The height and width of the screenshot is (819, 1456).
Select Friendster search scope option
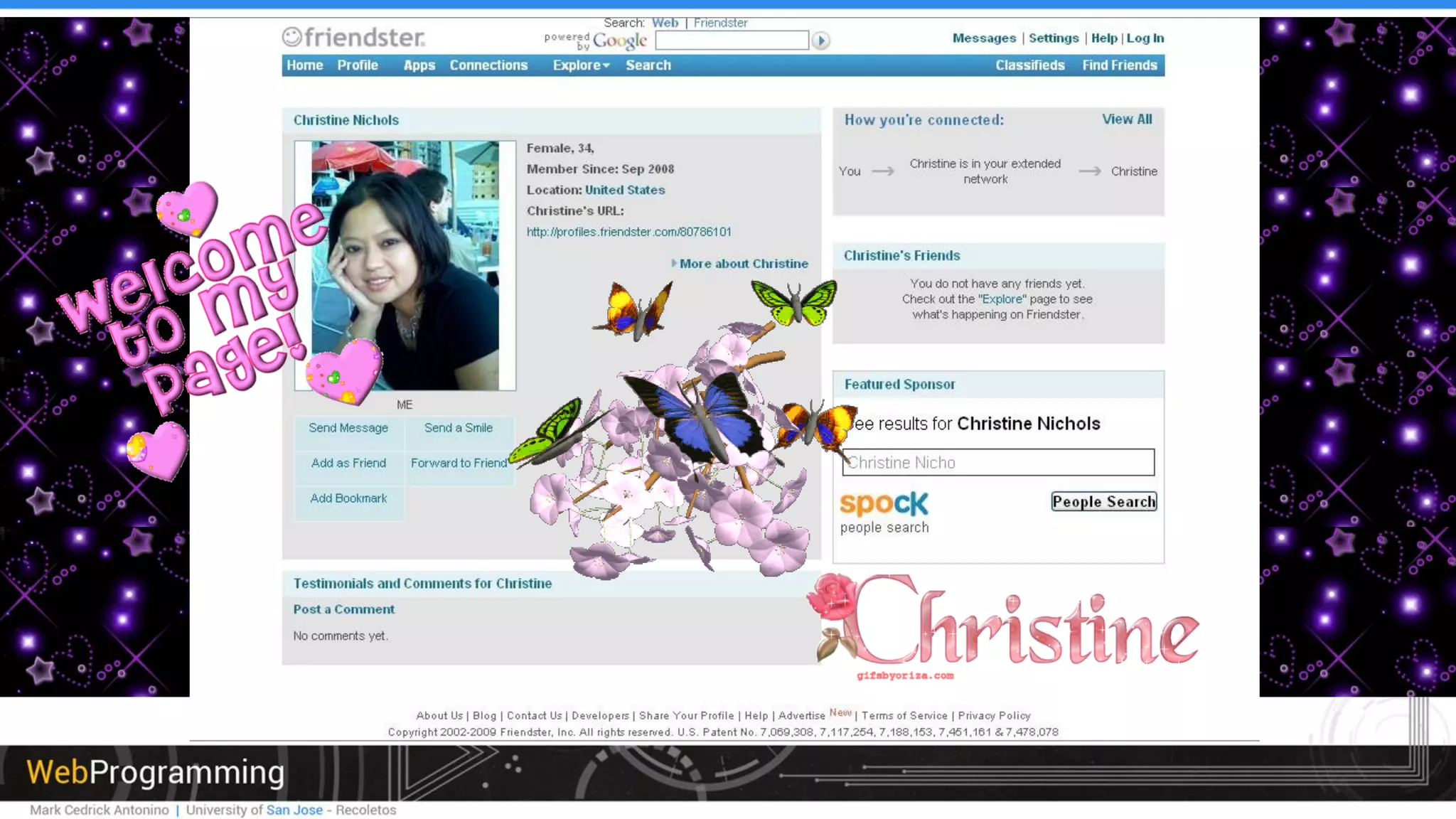click(x=720, y=23)
